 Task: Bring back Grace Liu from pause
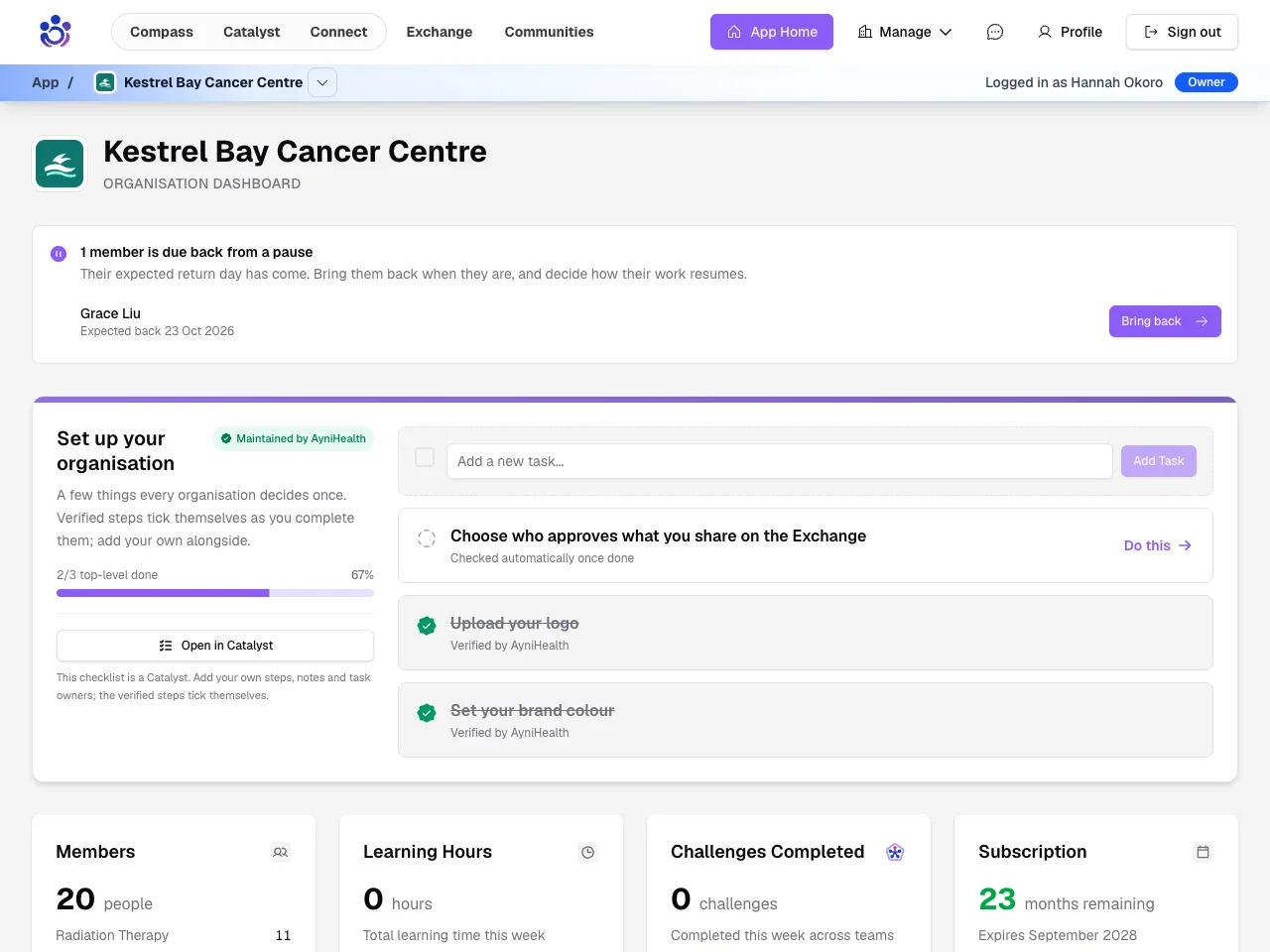tap(1165, 321)
